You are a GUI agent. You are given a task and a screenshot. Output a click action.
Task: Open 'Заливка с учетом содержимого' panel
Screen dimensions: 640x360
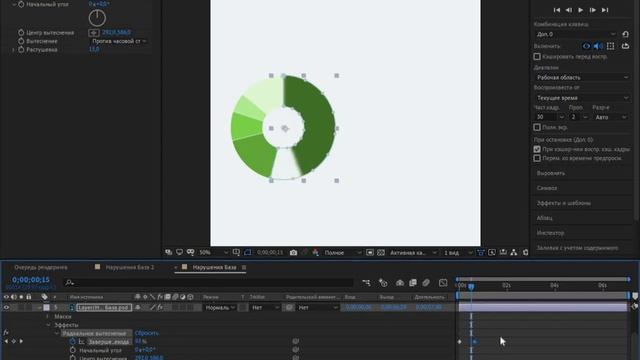tap(577, 248)
